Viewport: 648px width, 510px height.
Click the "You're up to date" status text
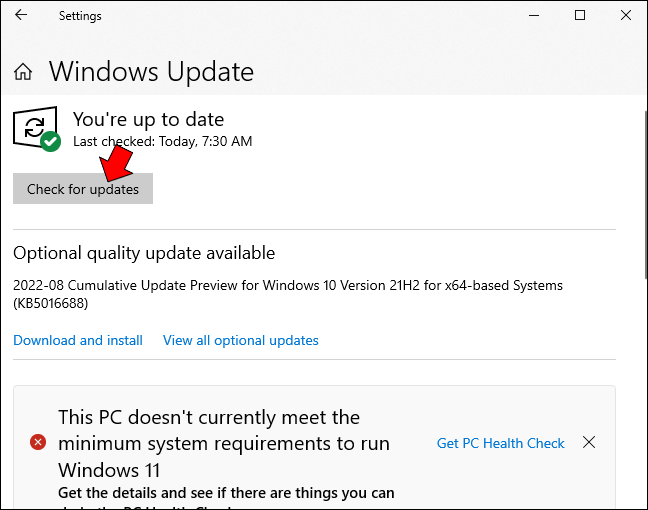[148, 119]
